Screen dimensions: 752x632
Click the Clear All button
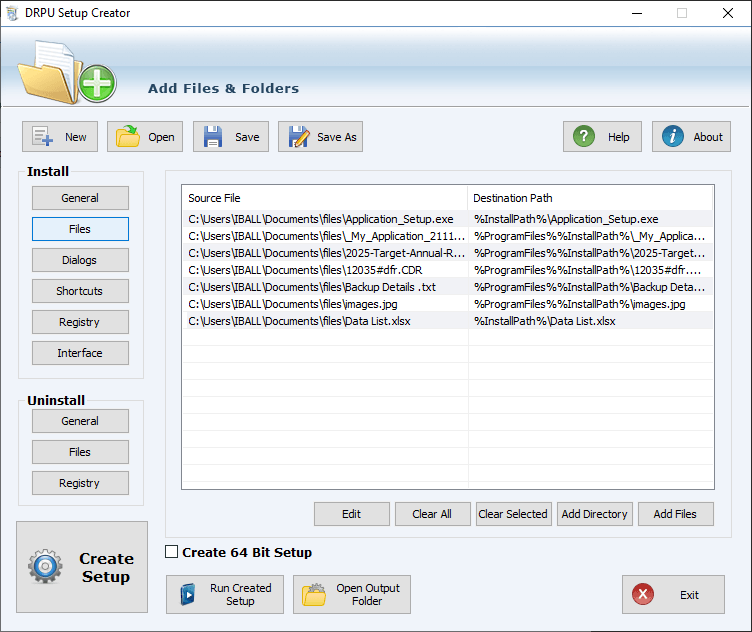(432, 514)
